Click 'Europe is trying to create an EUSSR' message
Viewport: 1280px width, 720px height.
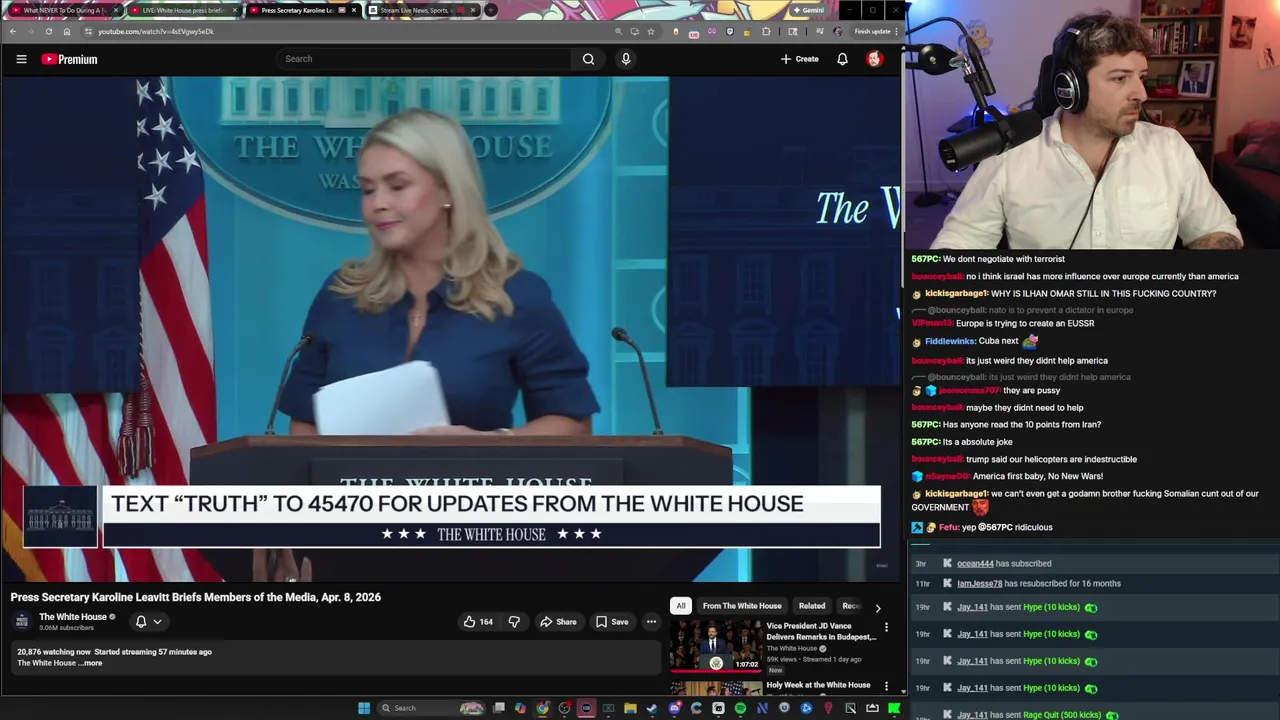point(1003,323)
